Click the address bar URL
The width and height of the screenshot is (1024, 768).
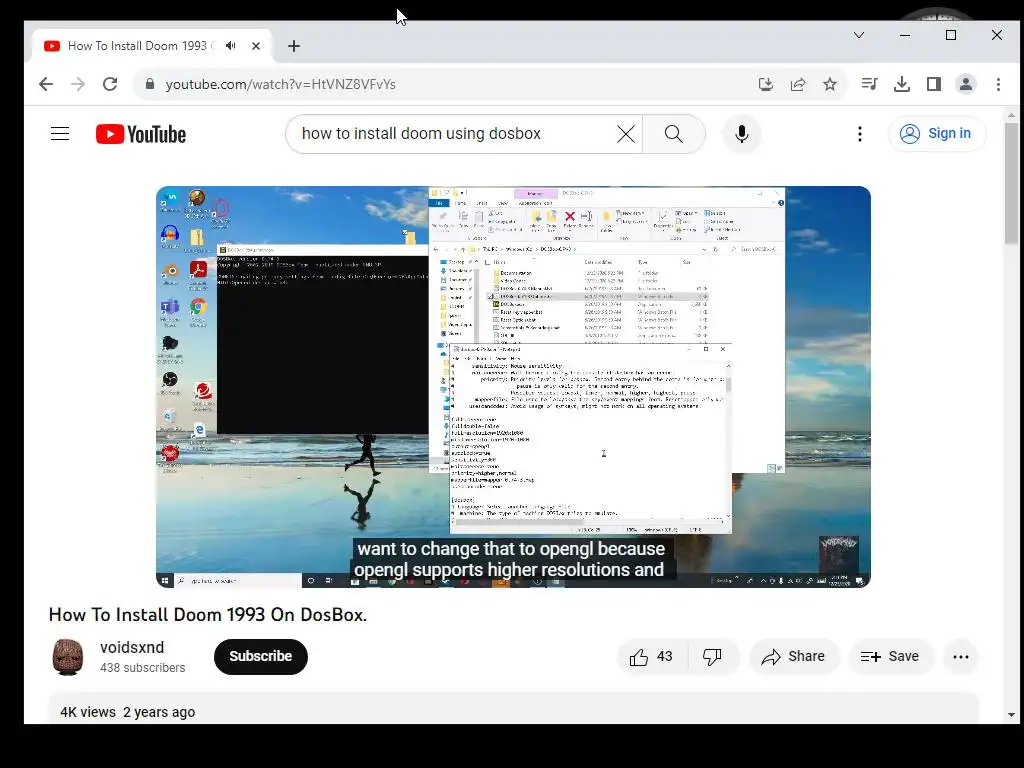[280, 84]
